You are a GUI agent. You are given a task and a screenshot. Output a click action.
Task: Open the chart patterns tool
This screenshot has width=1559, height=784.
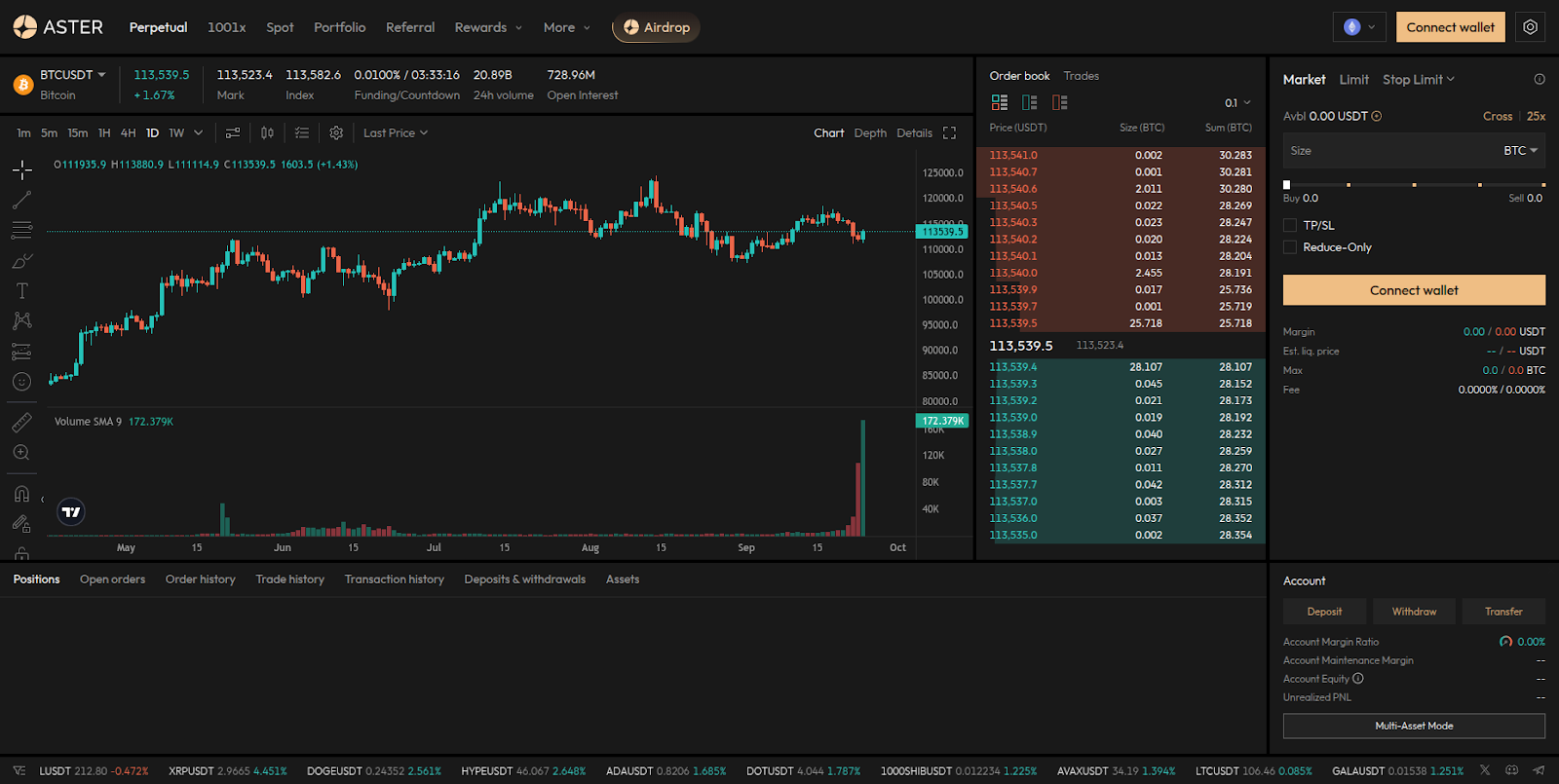pyautogui.click(x=22, y=321)
